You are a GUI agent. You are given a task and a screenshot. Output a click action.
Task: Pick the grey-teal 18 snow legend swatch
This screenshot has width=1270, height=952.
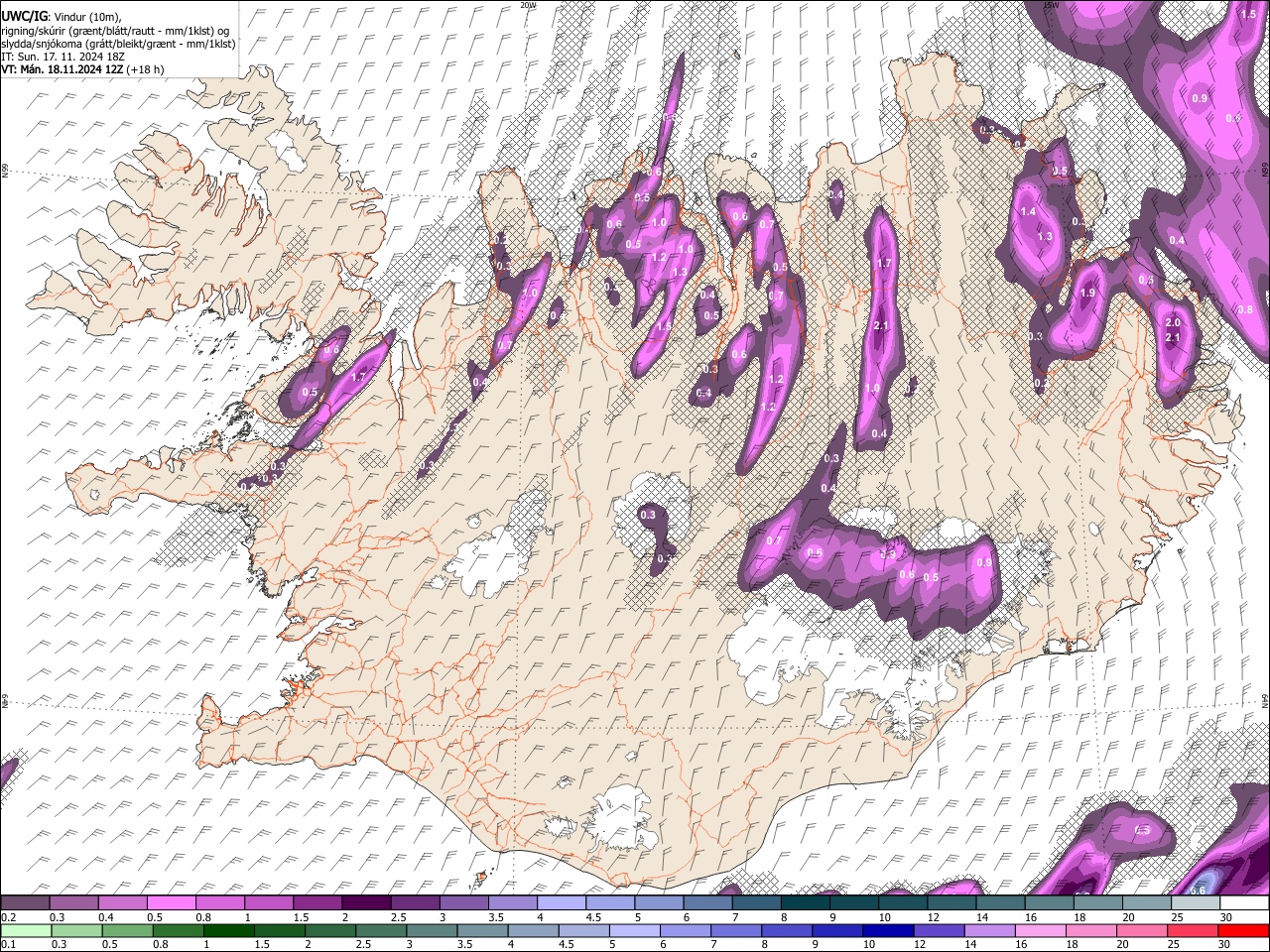point(1098,903)
